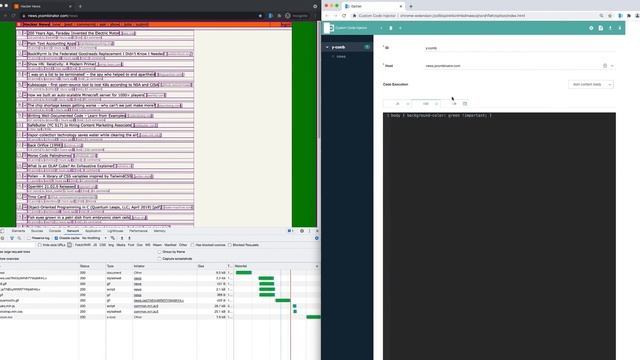640x360 pixels.
Task: Select the CSS toggle in editor toolbar
Action: pyautogui.click(x=426, y=104)
